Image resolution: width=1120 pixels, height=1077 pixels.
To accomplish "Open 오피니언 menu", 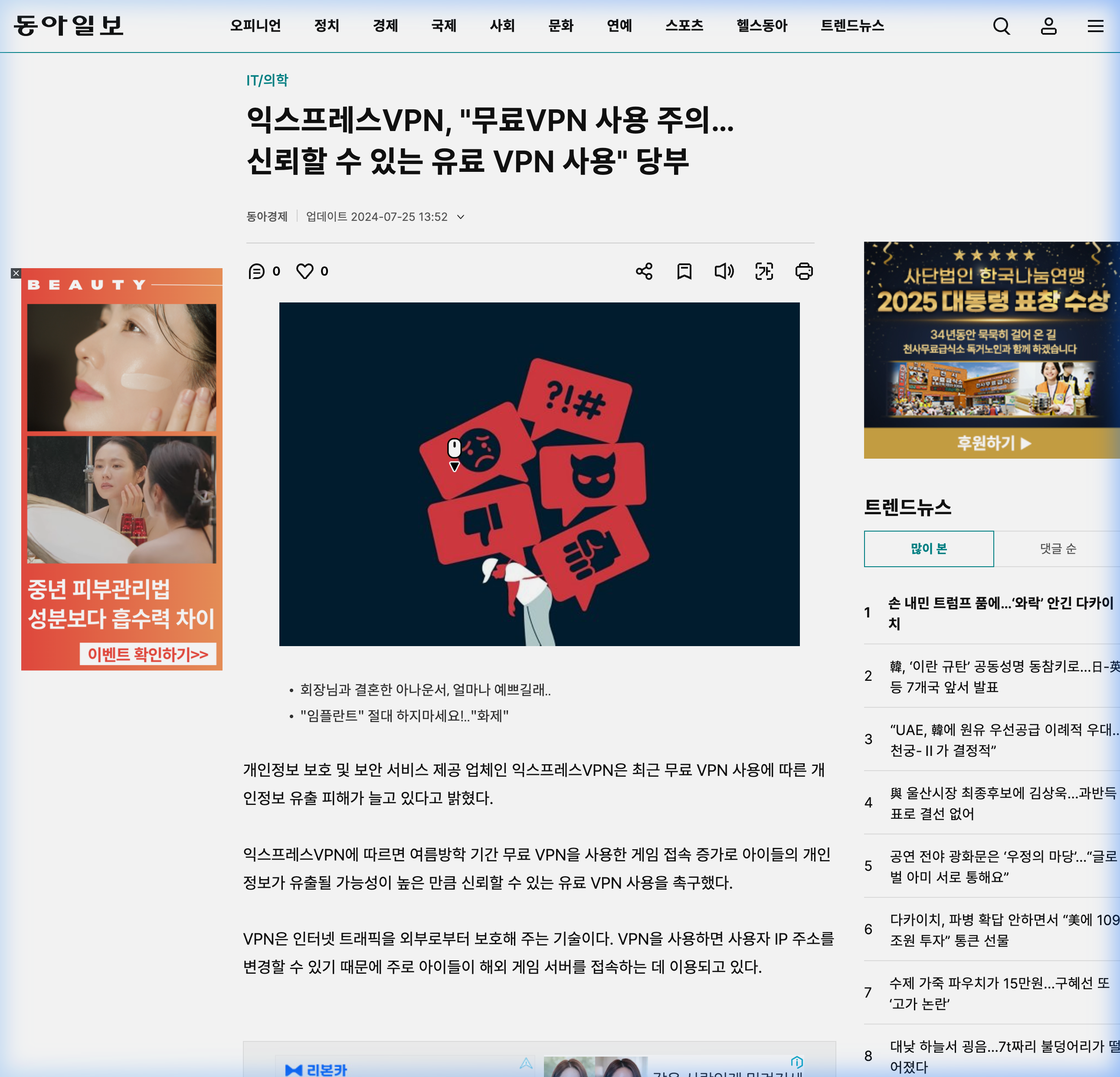I will coord(255,26).
